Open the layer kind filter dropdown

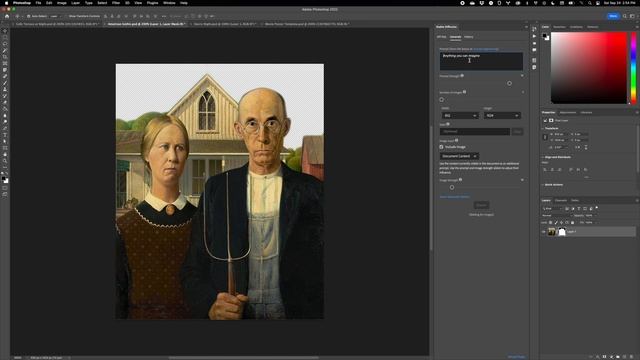pos(552,209)
